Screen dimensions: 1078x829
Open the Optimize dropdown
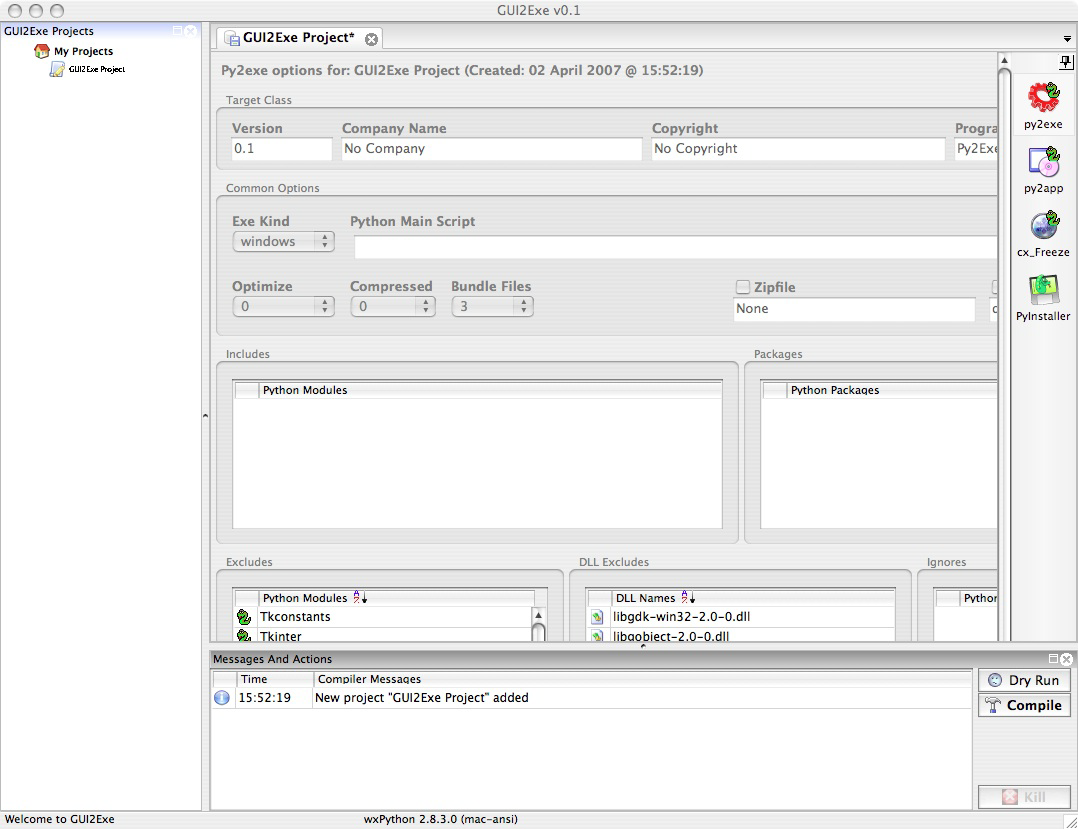click(283, 307)
